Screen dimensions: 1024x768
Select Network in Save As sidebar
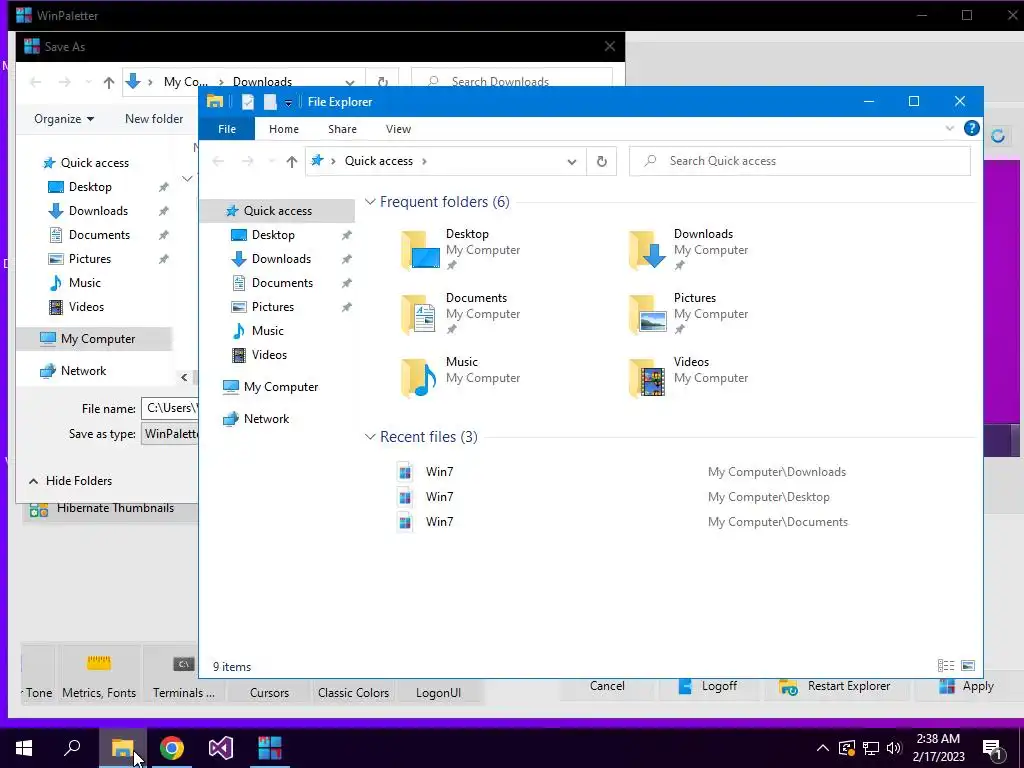[83, 370]
